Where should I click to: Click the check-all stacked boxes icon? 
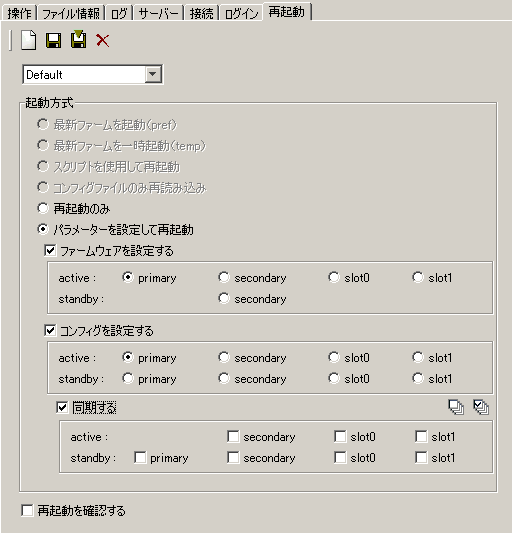coord(481,407)
